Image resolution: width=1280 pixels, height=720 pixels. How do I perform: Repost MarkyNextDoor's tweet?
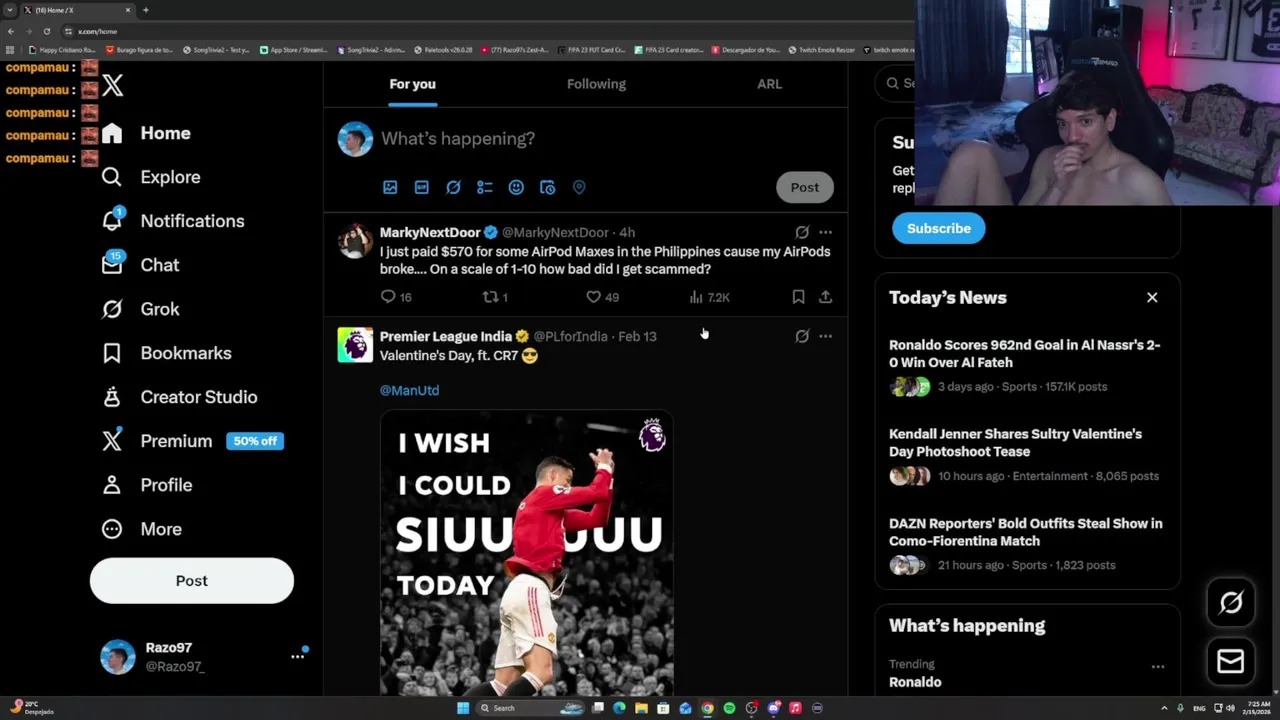[495, 297]
